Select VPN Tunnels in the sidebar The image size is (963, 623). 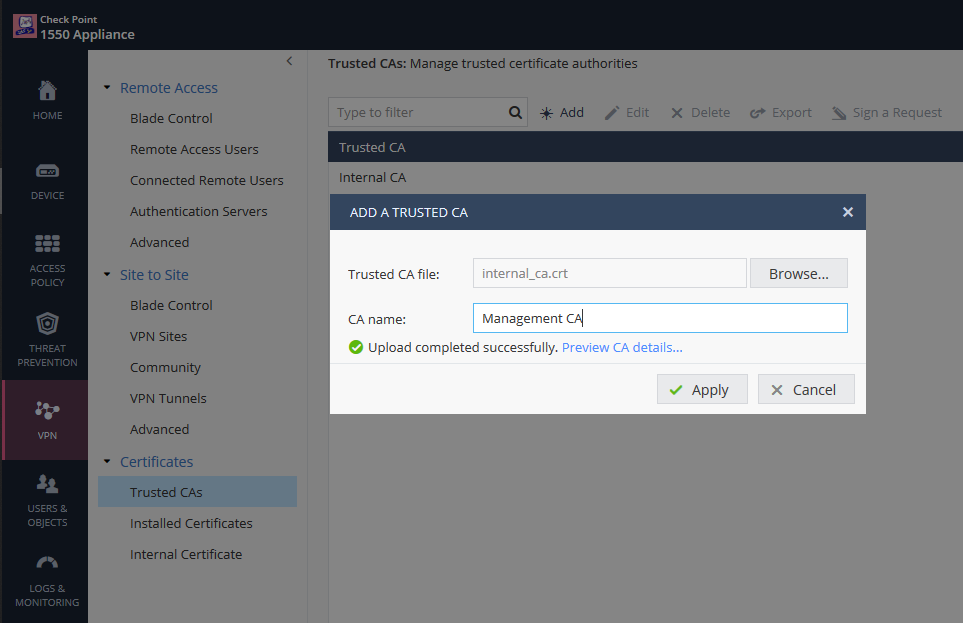(168, 398)
